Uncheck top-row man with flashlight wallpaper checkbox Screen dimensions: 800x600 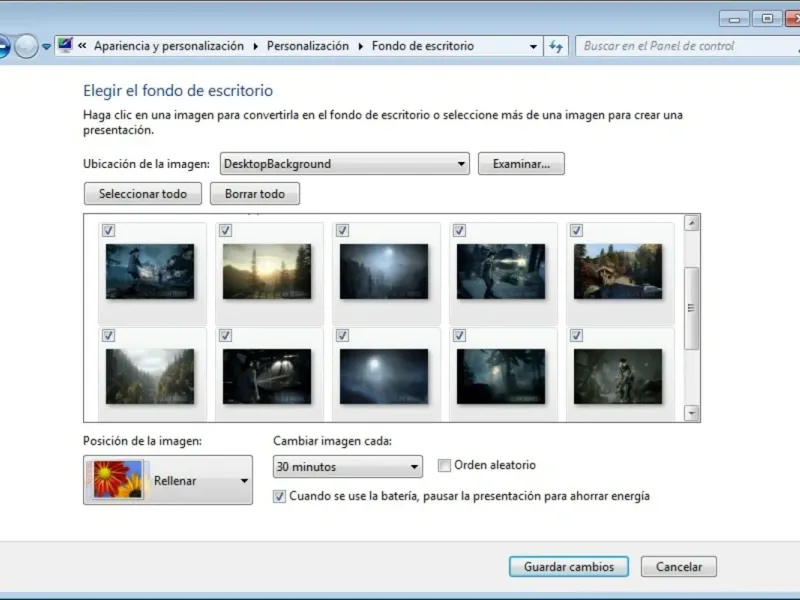(x=459, y=231)
